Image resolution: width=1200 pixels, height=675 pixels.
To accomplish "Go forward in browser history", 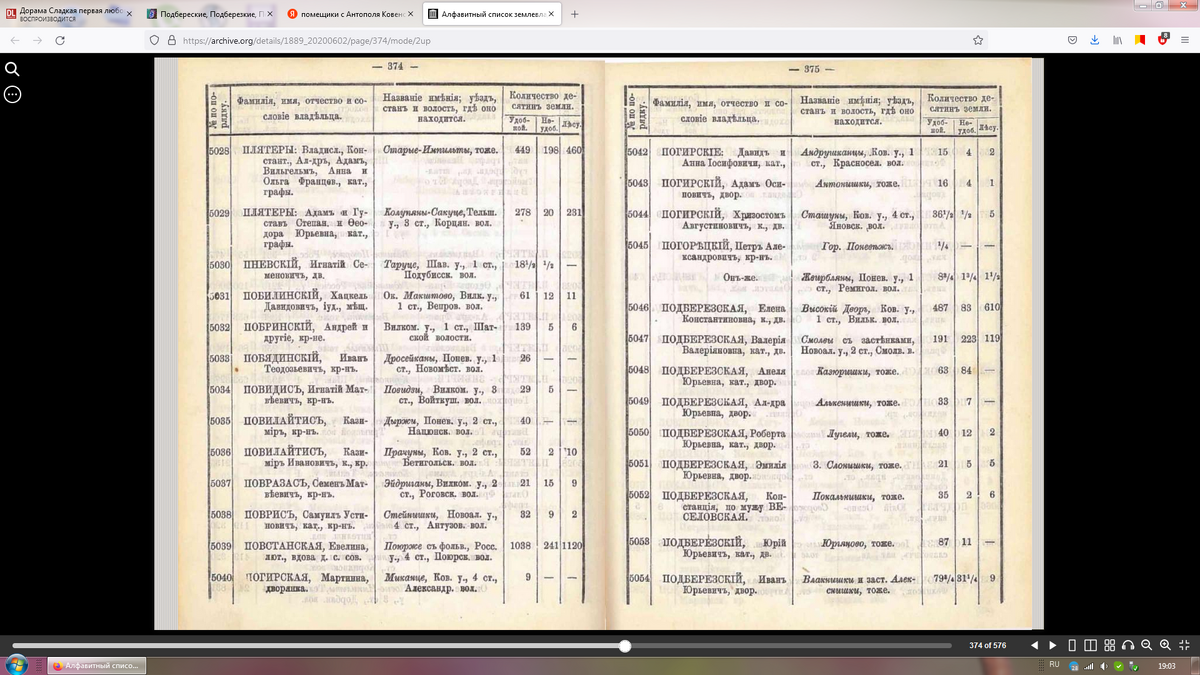I will (37, 40).
